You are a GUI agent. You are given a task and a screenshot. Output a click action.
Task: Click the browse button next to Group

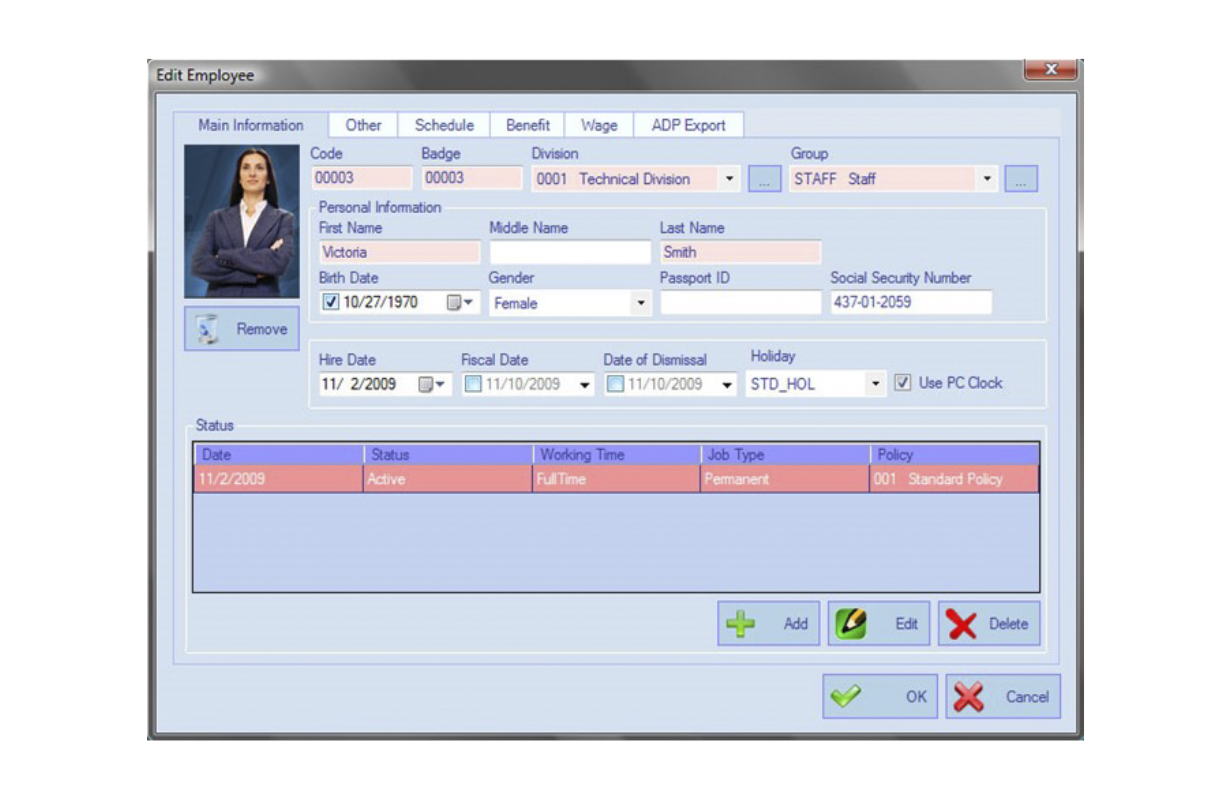pyautogui.click(x=1021, y=180)
